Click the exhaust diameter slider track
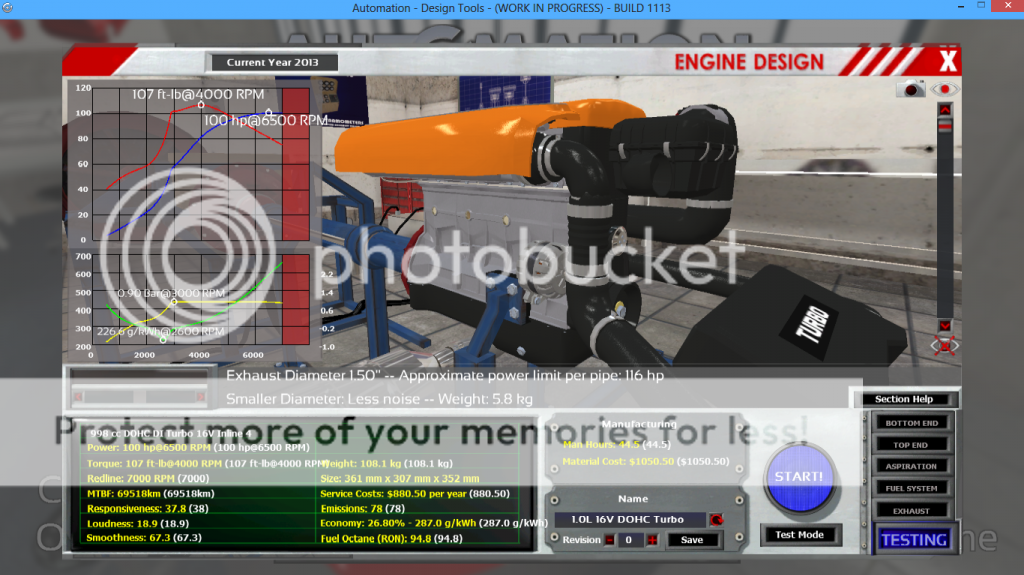1024x575 pixels. click(139, 397)
